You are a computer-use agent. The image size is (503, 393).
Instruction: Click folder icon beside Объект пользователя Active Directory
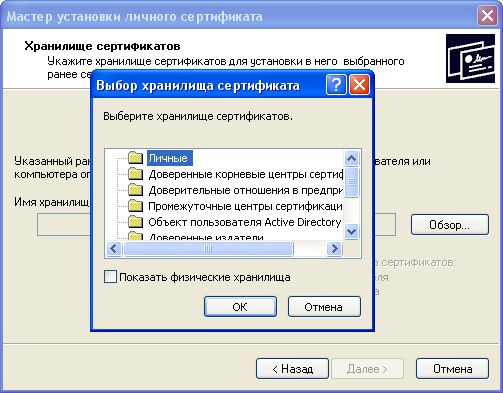tap(136, 222)
